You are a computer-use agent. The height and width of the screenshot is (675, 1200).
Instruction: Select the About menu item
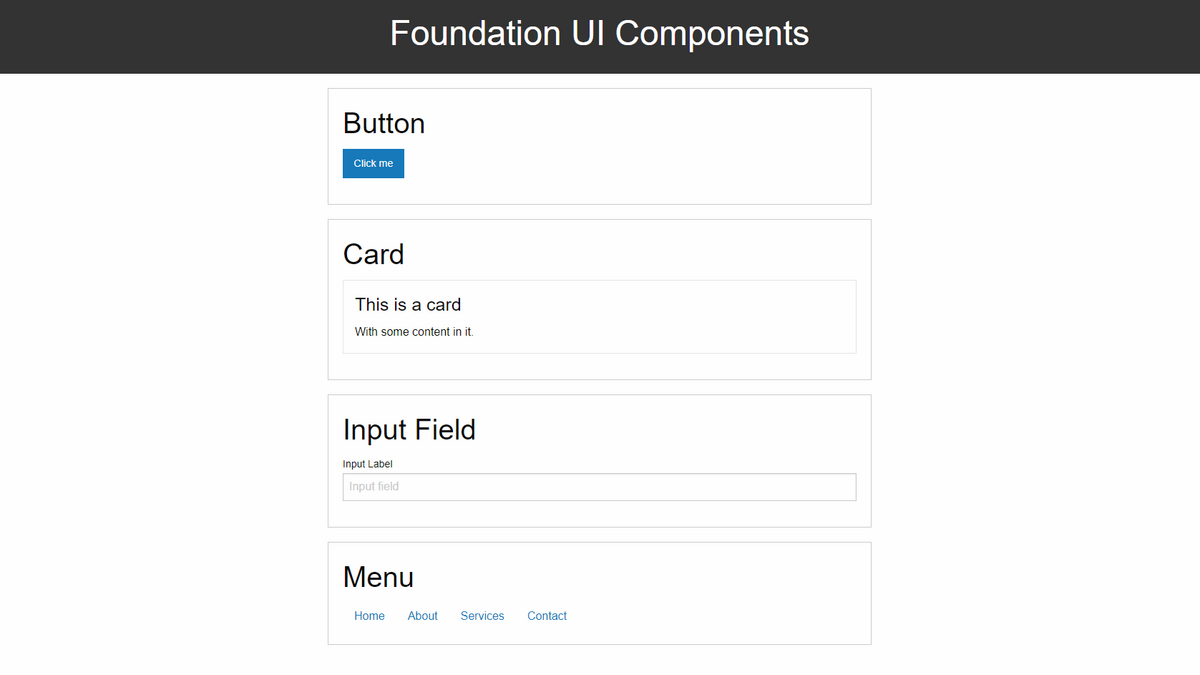422,616
